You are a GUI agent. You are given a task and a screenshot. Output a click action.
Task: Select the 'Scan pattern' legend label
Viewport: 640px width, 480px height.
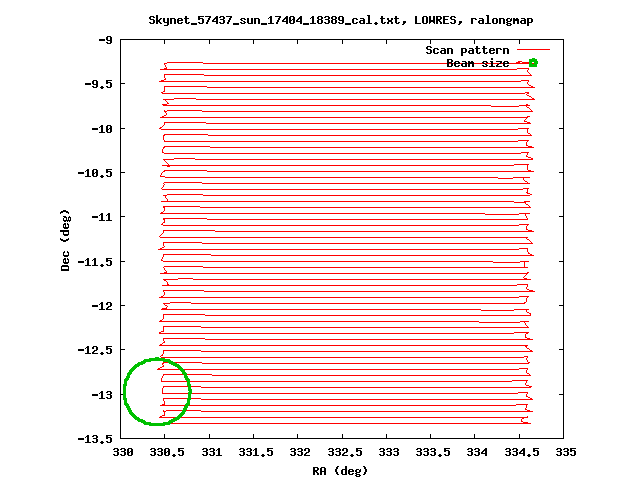(467, 50)
